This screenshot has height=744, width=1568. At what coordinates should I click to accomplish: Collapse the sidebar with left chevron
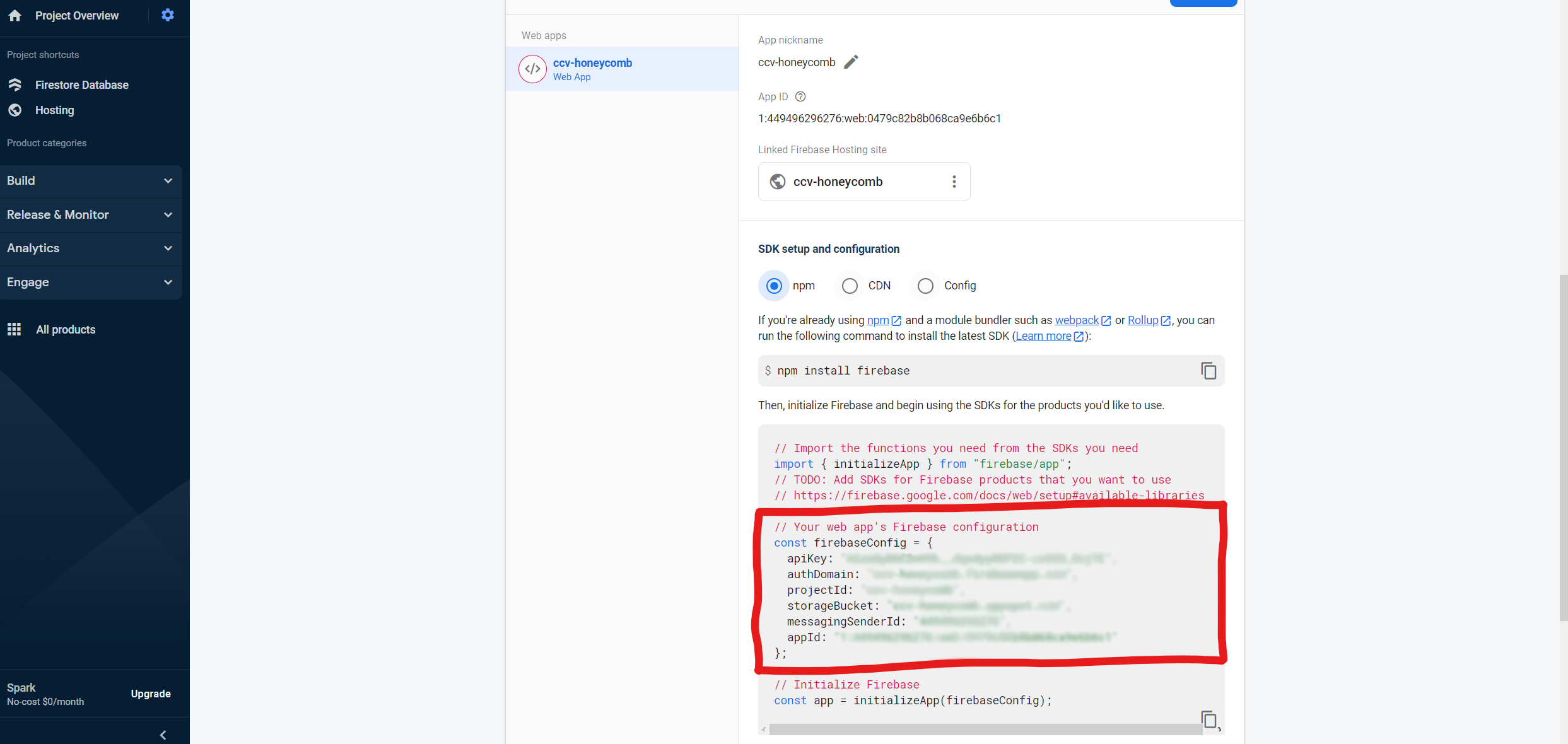pyautogui.click(x=163, y=735)
